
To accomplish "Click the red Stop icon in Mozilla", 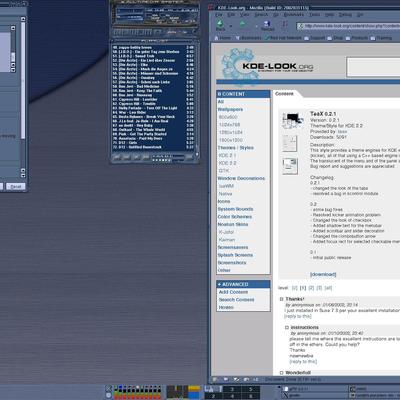I will pos(285,24).
